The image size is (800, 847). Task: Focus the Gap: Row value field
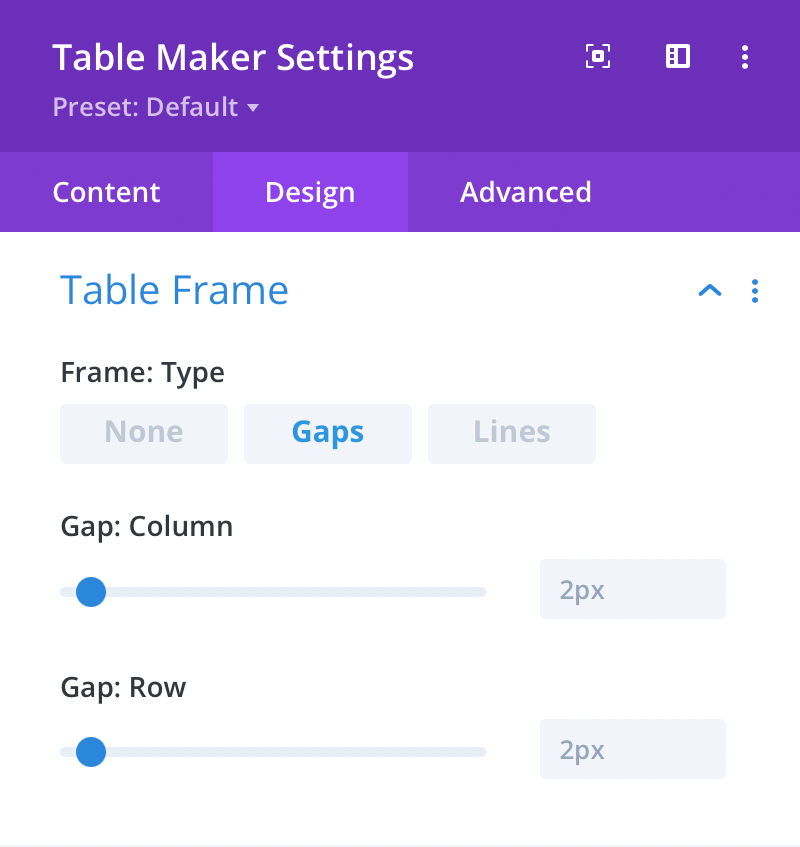pyautogui.click(x=632, y=749)
